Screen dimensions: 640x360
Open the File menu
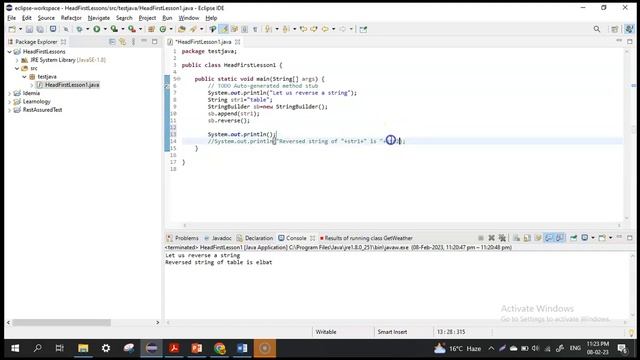[x=11, y=18]
